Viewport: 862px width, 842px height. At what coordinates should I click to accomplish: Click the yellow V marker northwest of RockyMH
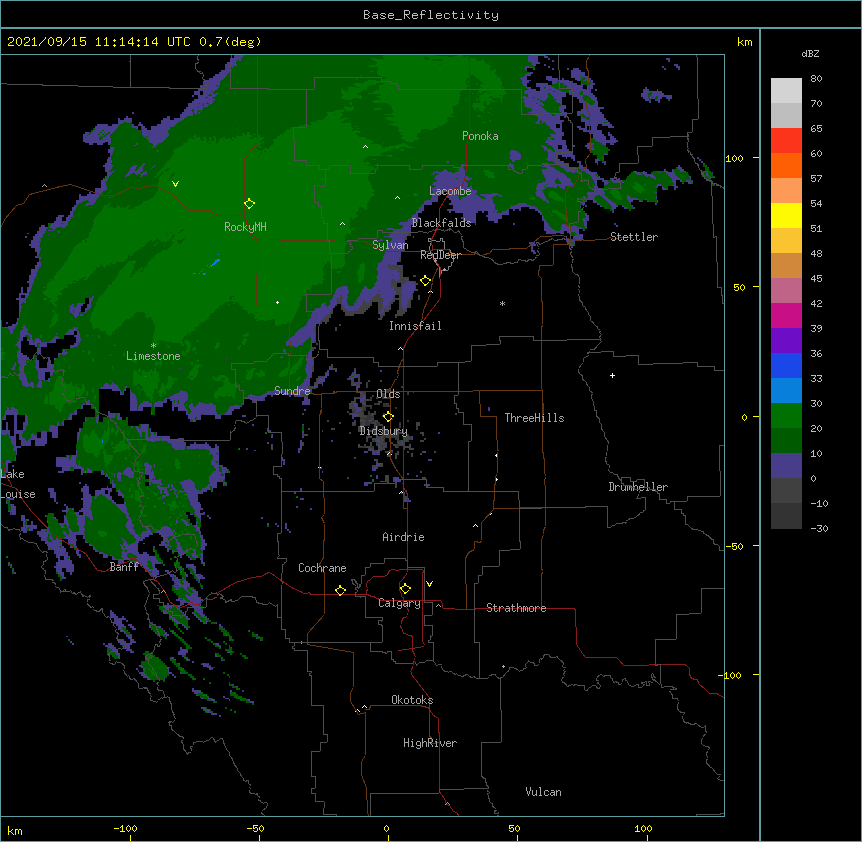(175, 184)
